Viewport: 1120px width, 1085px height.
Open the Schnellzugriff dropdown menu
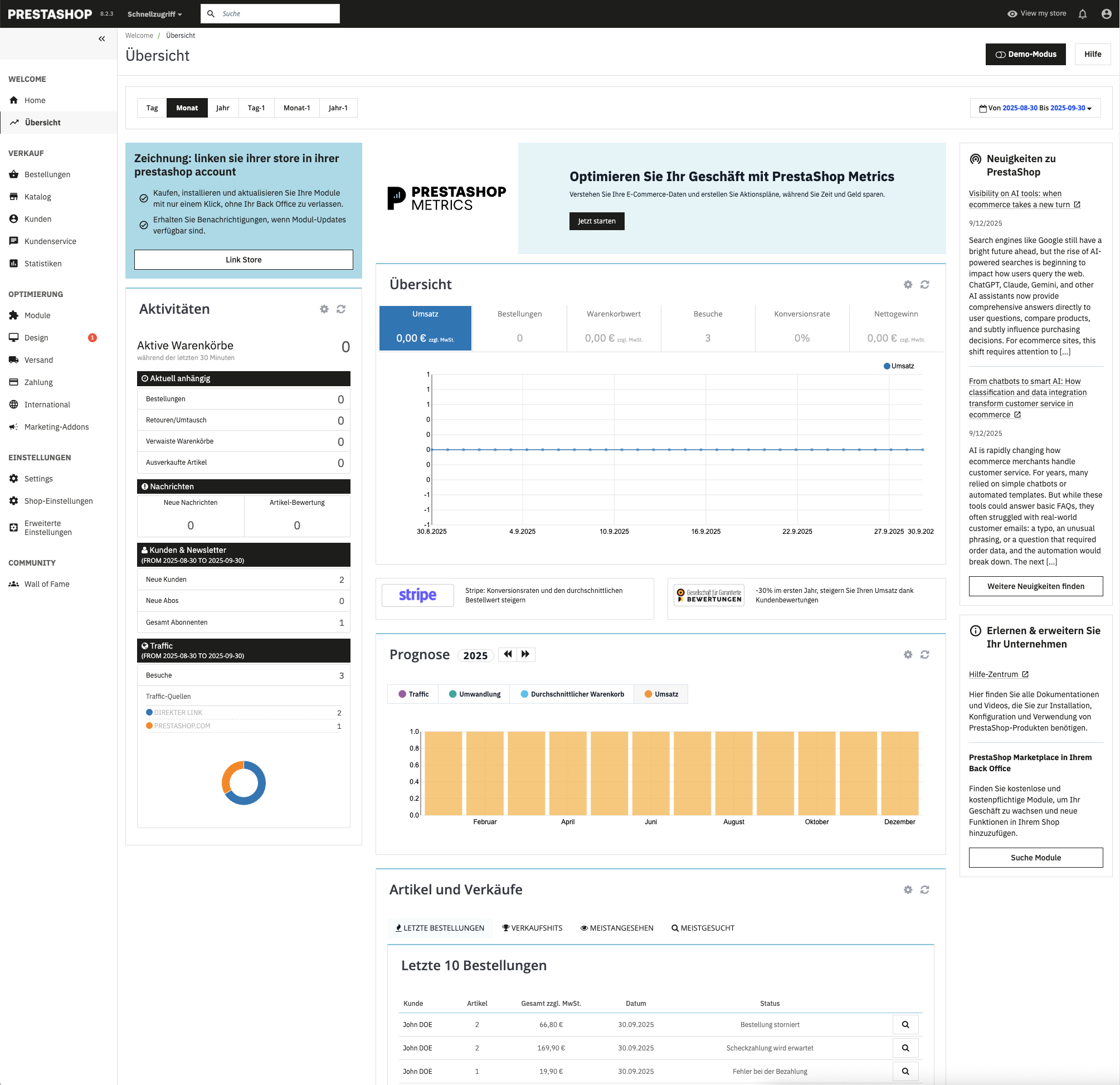[154, 14]
